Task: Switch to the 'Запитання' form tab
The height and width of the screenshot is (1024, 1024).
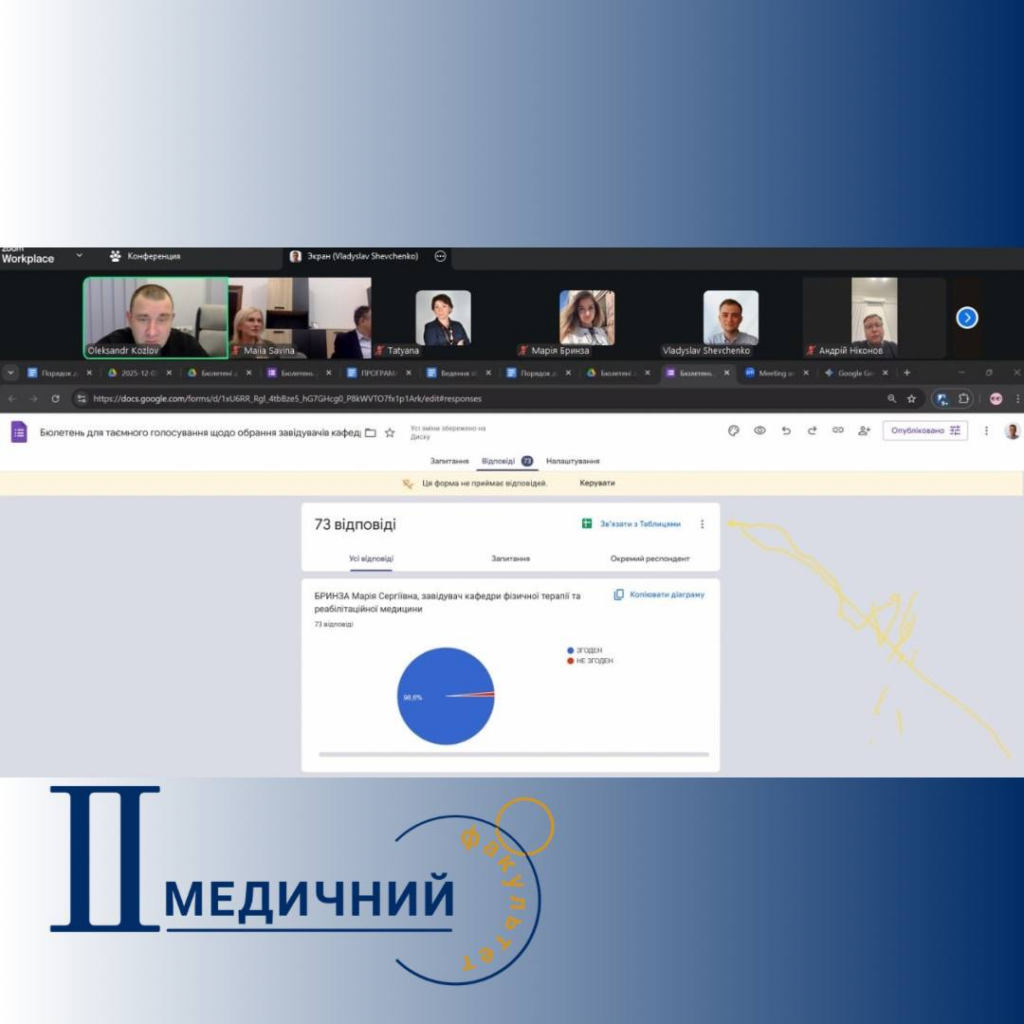Action: pyautogui.click(x=449, y=461)
